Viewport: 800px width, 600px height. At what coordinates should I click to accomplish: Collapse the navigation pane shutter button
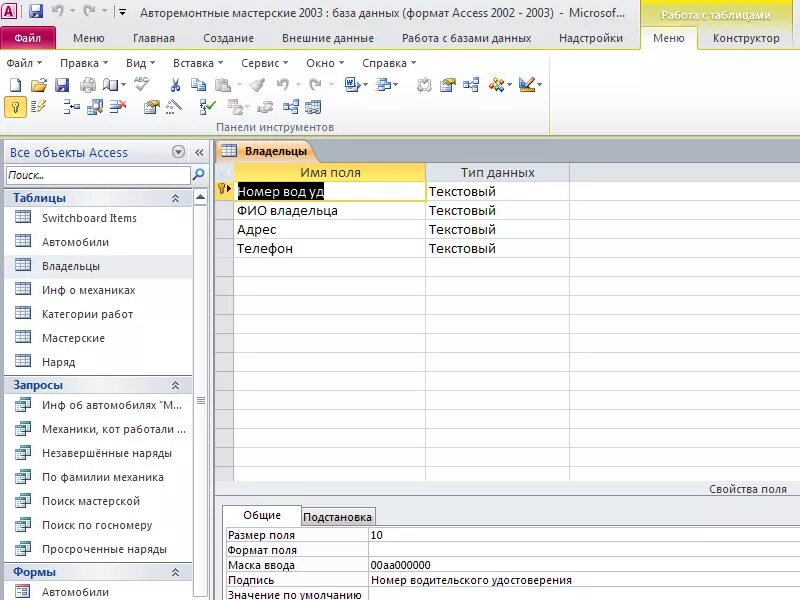199,152
